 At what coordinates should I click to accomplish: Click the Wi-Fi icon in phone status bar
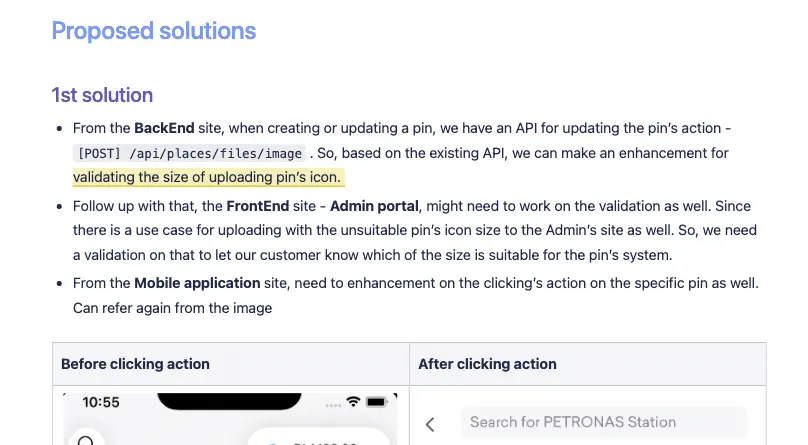(353, 402)
